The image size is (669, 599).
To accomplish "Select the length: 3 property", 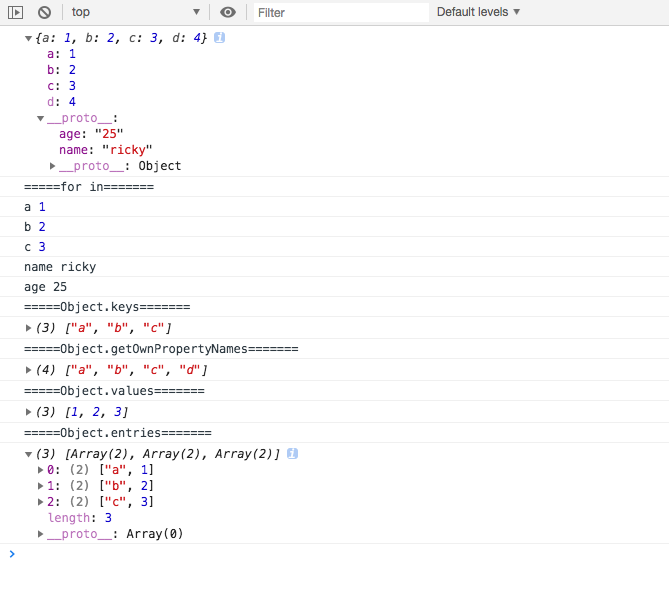I will click(80, 518).
